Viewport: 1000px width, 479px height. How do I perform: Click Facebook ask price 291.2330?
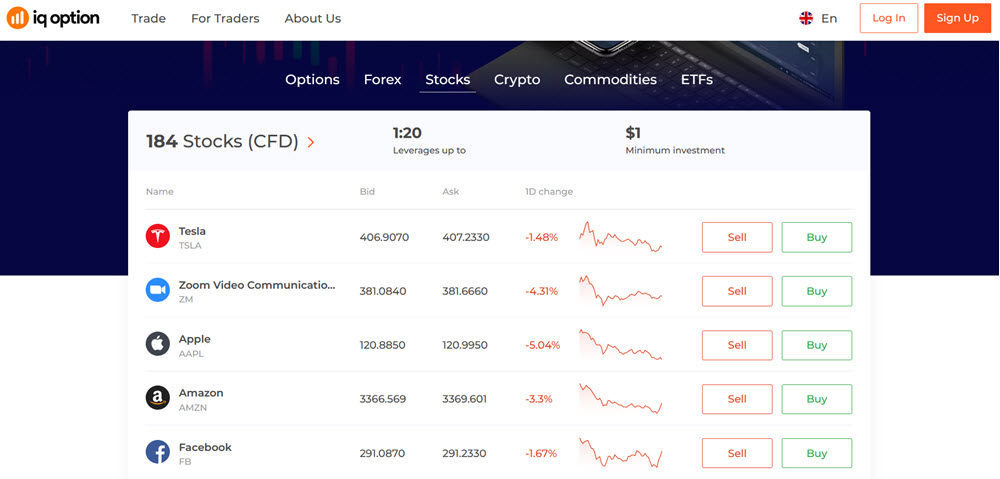(464, 453)
